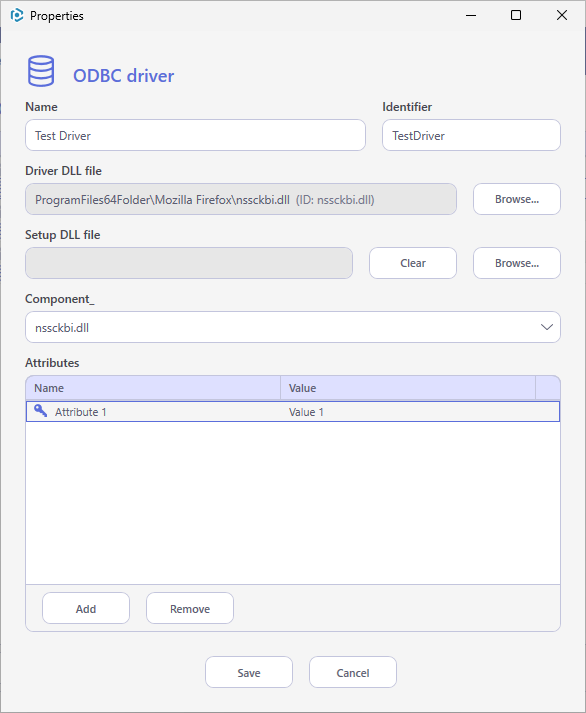The image size is (586, 713).
Task: Cancel the Properties dialog
Action: 353,673
